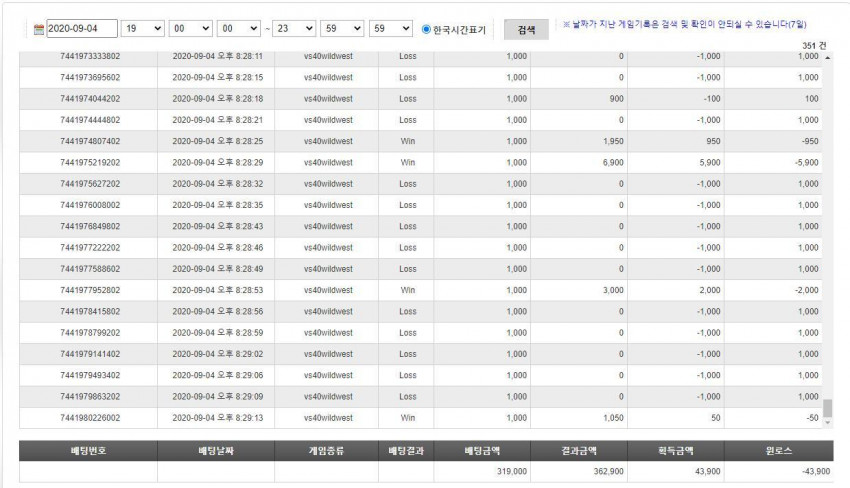Click bet number 7441979493402

coord(90,375)
